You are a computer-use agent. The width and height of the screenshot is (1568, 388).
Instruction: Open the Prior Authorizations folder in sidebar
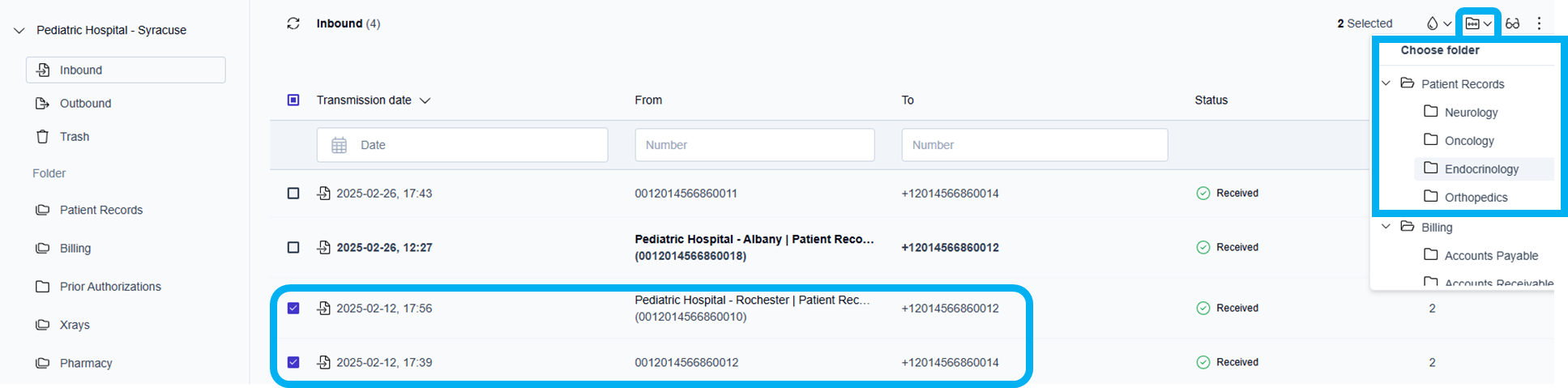pos(110,287)
